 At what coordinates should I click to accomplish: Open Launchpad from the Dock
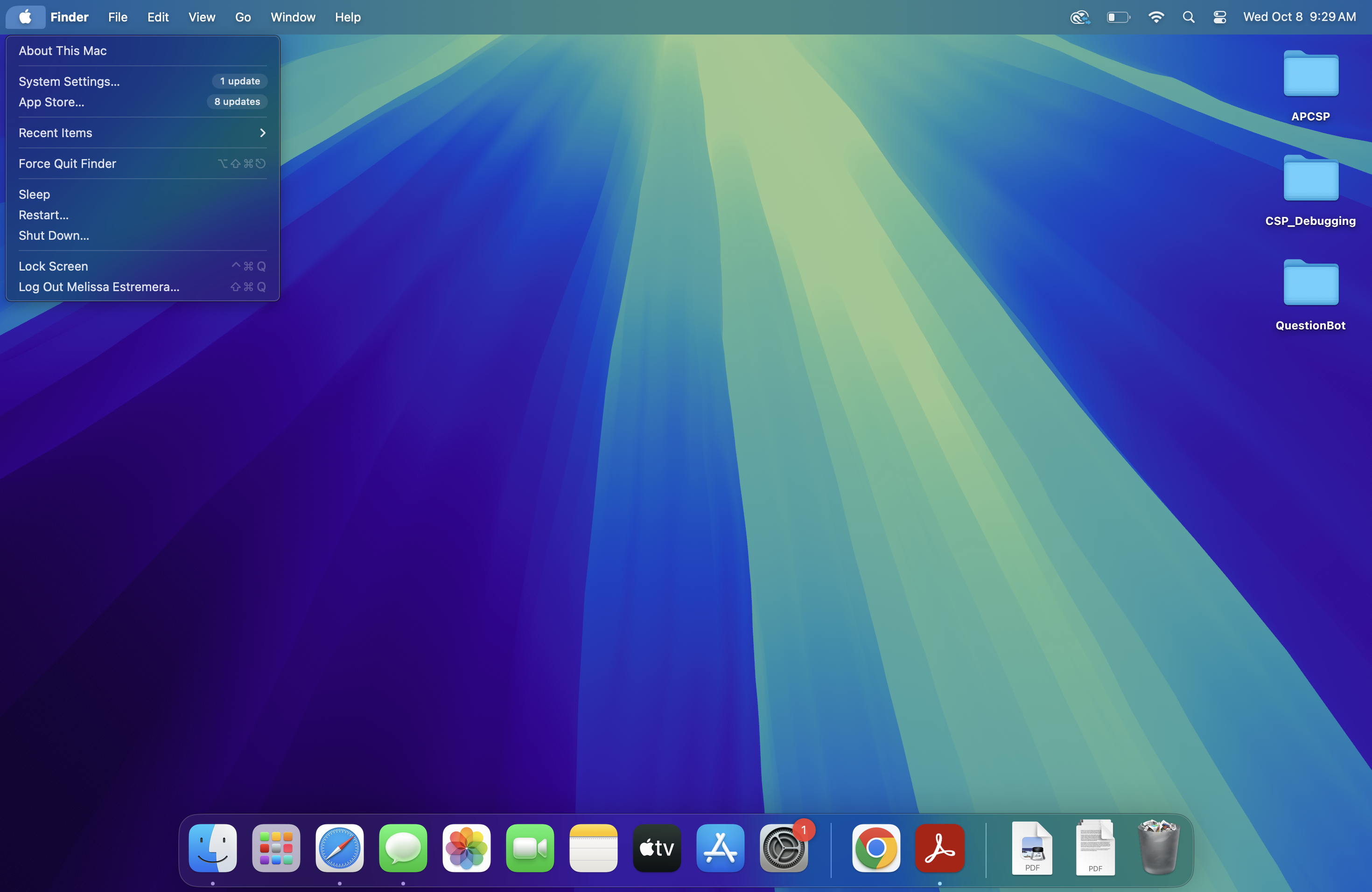pos(276,848)
